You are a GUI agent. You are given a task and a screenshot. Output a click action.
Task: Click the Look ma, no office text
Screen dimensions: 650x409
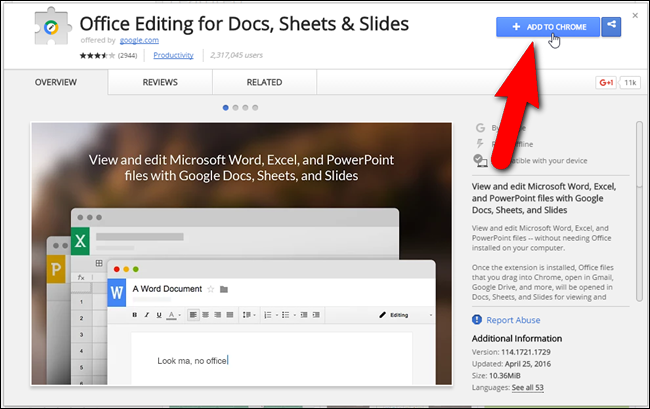click(192, 361)
